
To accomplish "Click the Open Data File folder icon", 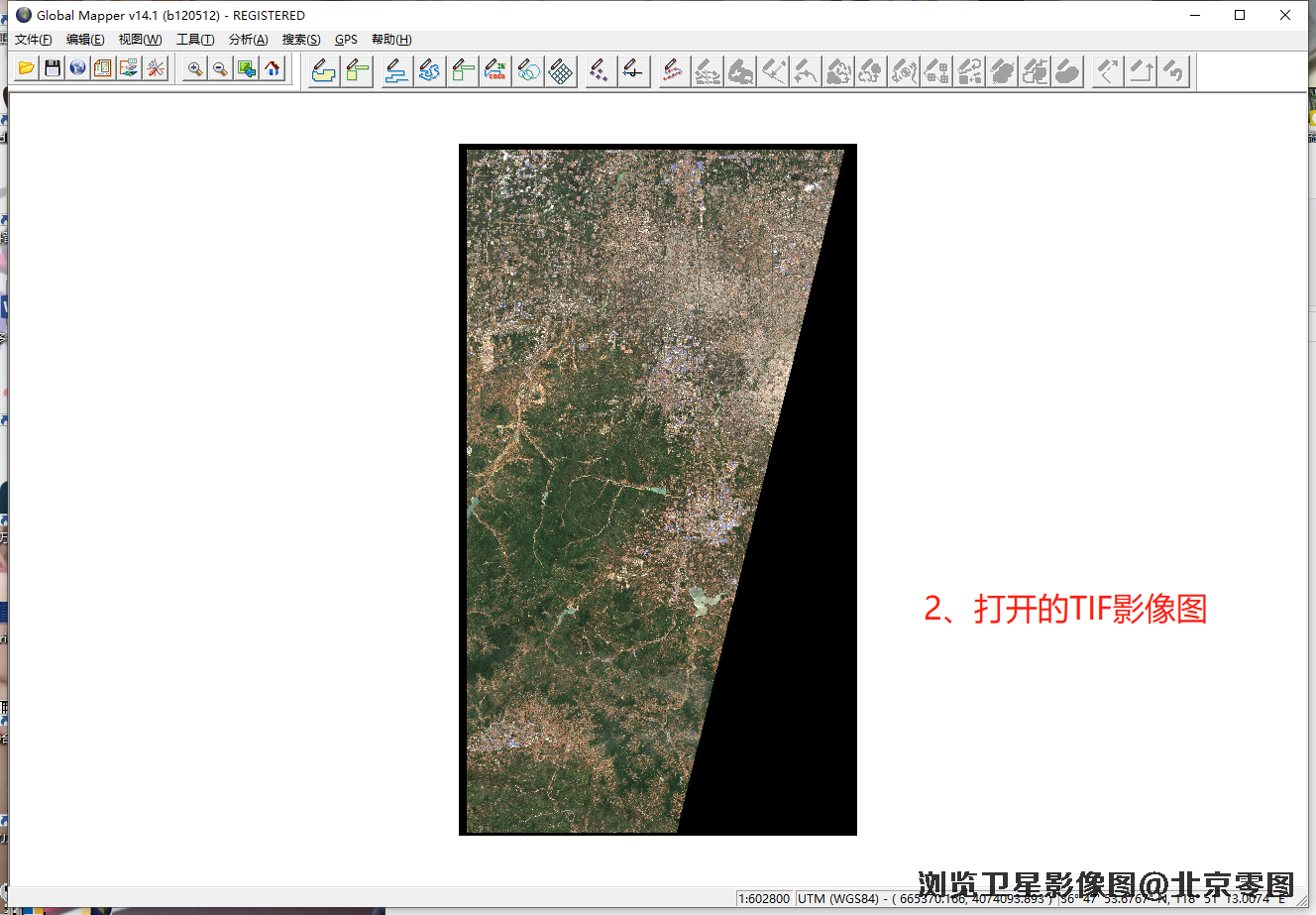I will pos(27,68).
